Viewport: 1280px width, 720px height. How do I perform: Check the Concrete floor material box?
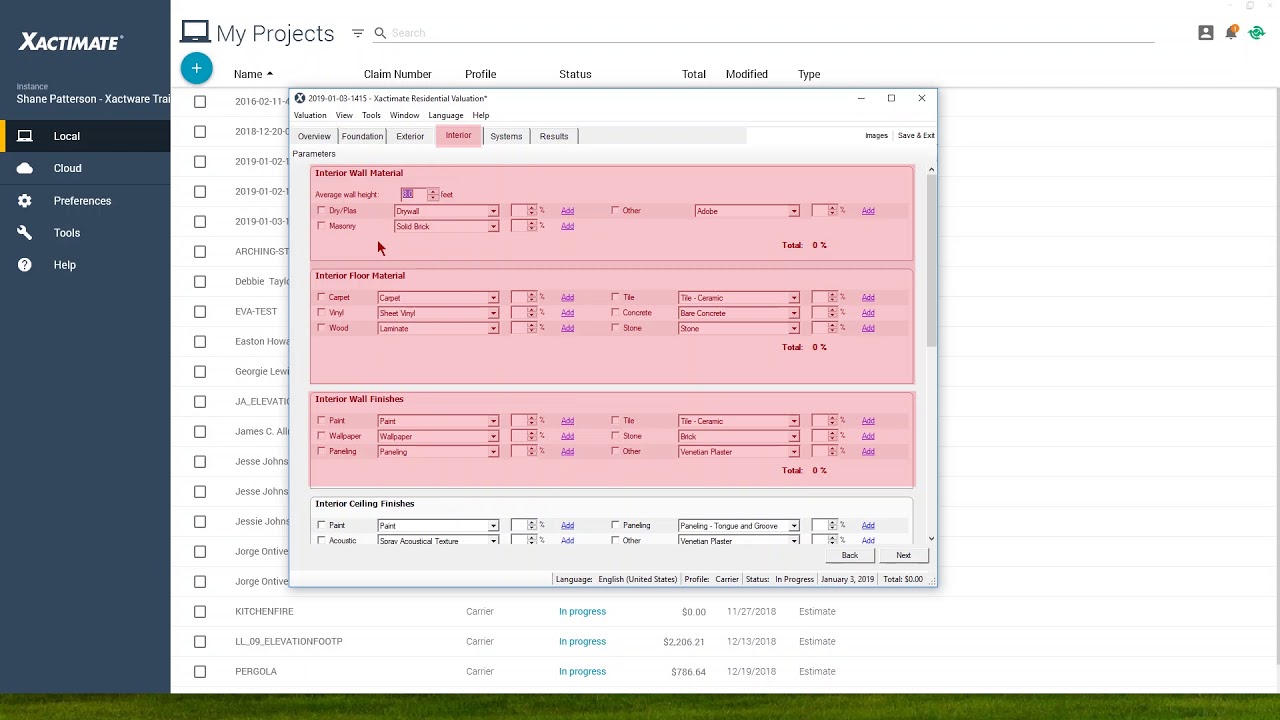[615, 313]
